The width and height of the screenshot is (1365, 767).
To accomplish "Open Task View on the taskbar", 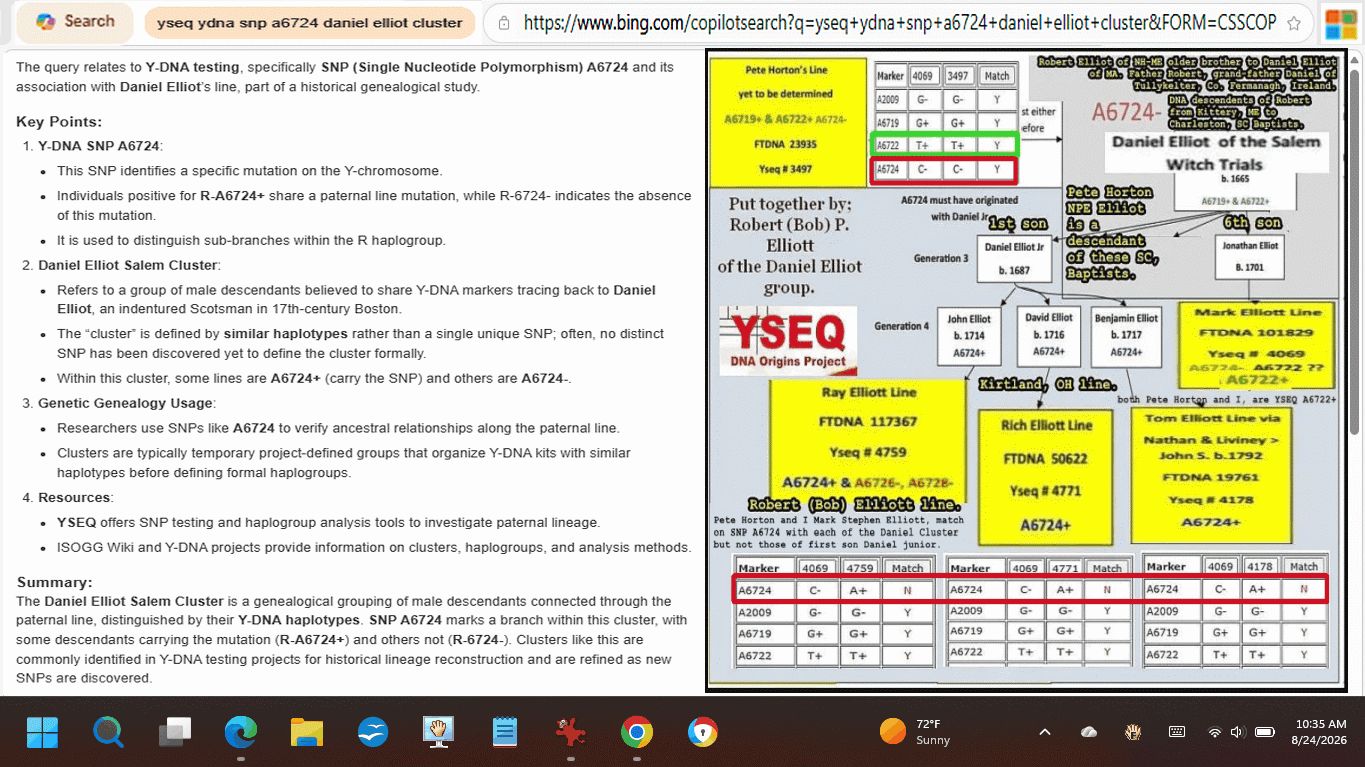I will (x=175, y=733).
